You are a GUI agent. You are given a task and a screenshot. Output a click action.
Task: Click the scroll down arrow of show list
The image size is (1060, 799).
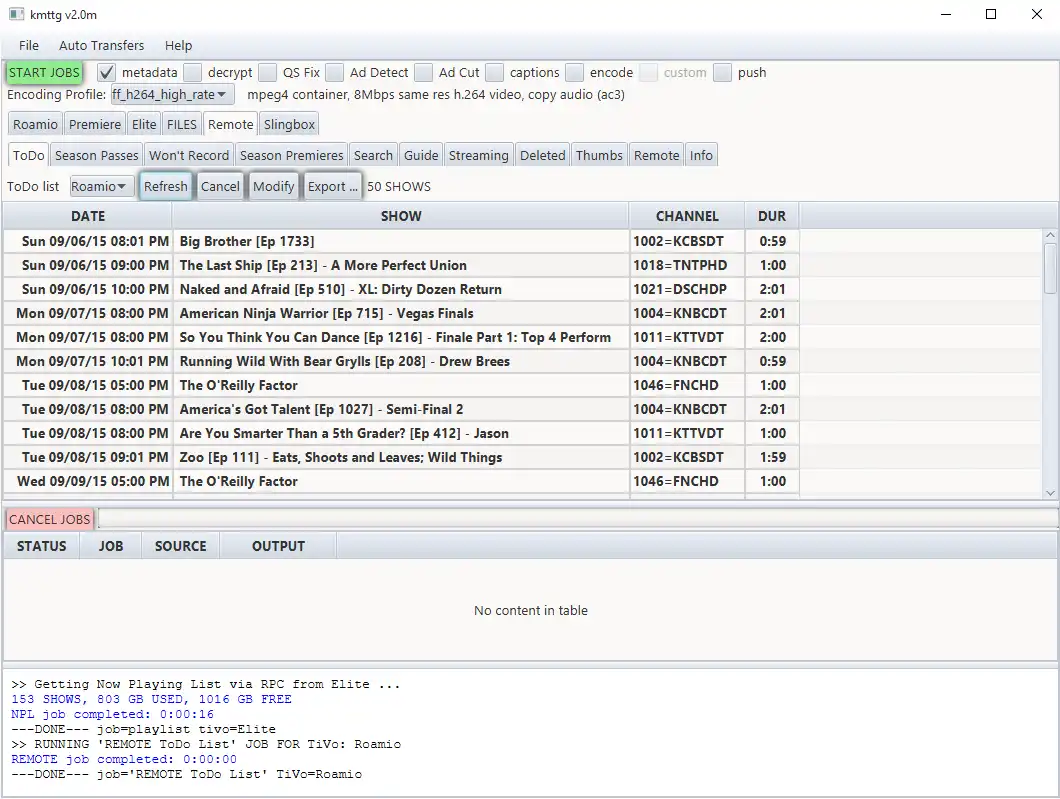click(x=1050, y=492)
